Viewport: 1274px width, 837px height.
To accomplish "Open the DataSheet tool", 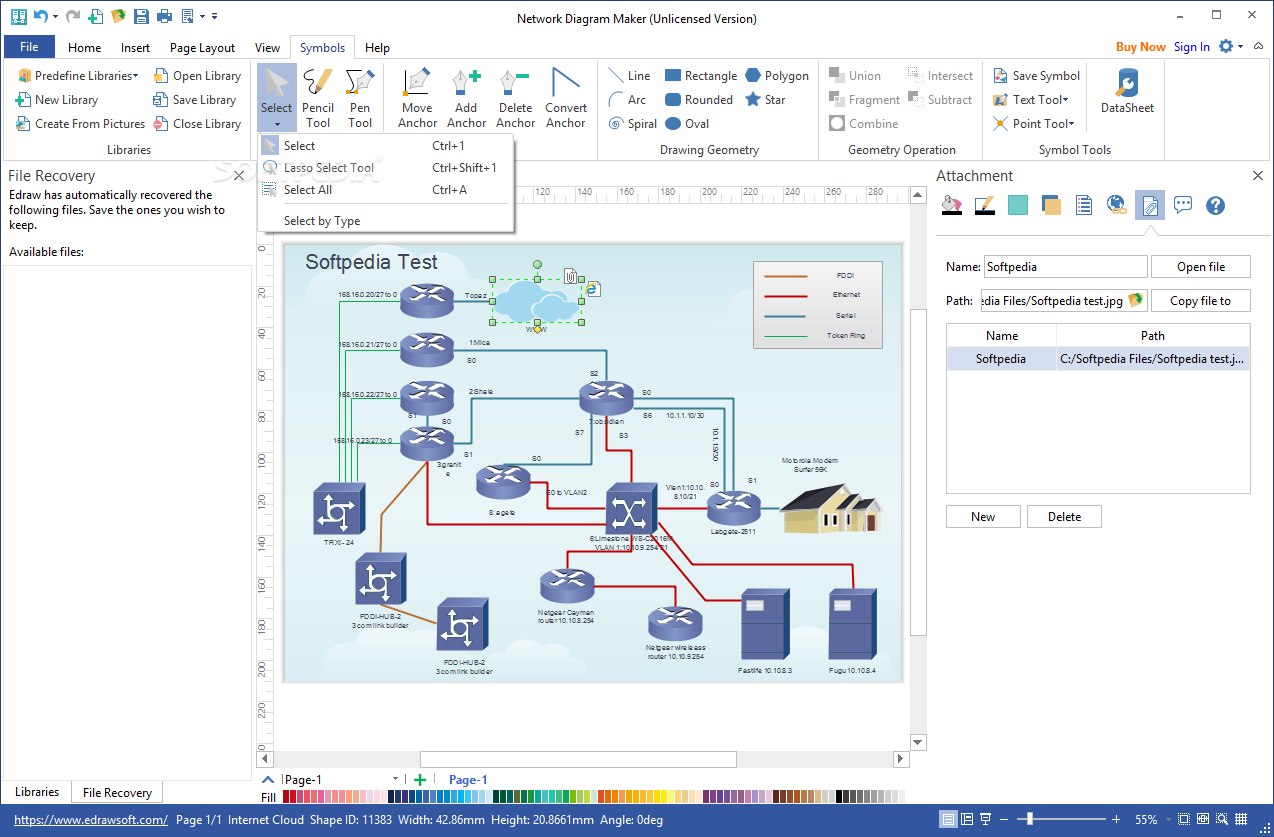I will coord(1127,92).
